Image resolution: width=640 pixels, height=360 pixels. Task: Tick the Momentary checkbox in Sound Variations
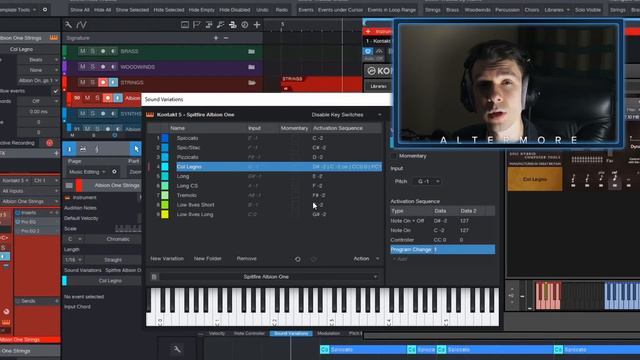(394, 156)
